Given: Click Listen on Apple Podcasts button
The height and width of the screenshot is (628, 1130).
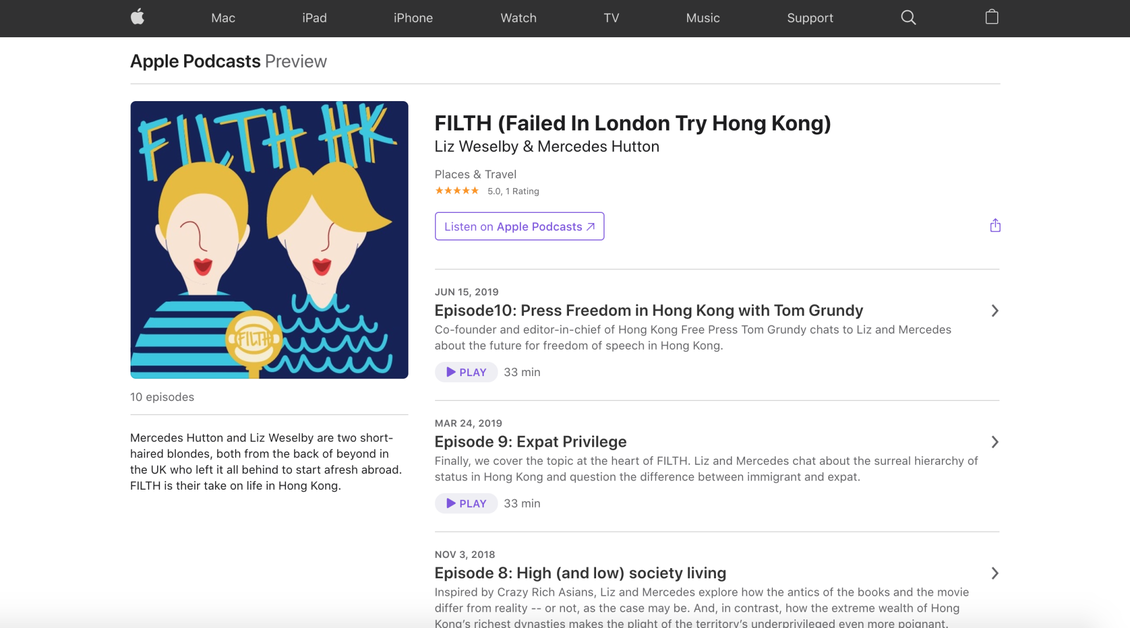Looking at the screenshot, I should 520,226.
